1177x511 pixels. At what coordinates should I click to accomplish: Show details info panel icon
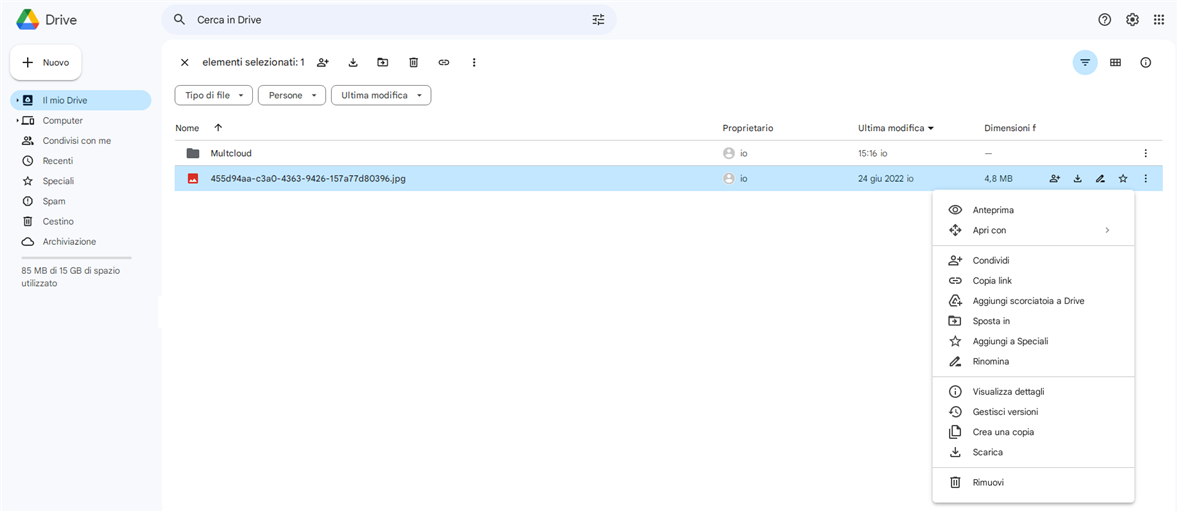pos(1145,62)
